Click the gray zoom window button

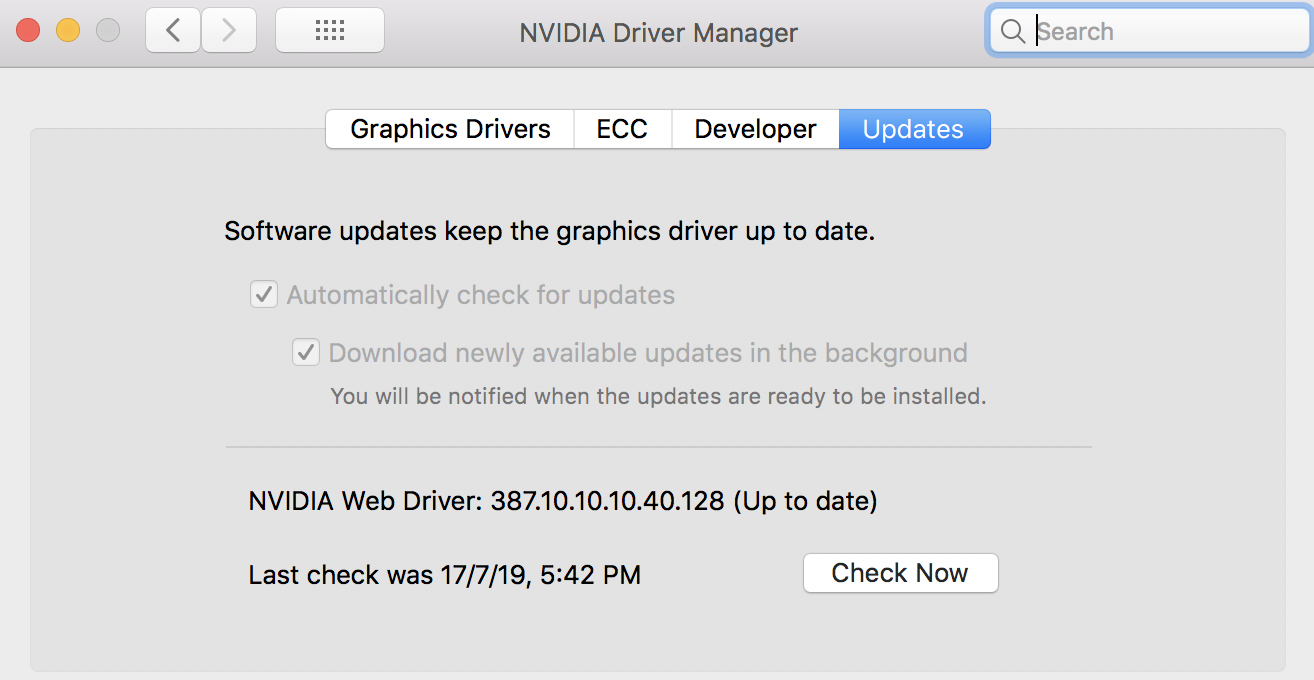click(107, 31)
